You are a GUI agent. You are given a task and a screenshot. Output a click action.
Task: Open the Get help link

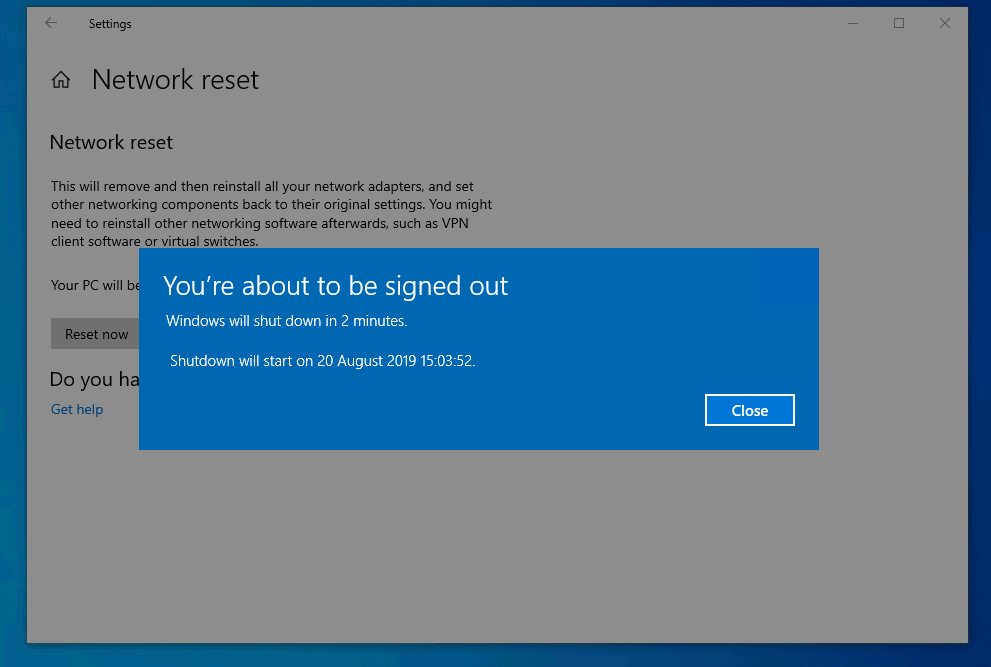click(77, 409)
